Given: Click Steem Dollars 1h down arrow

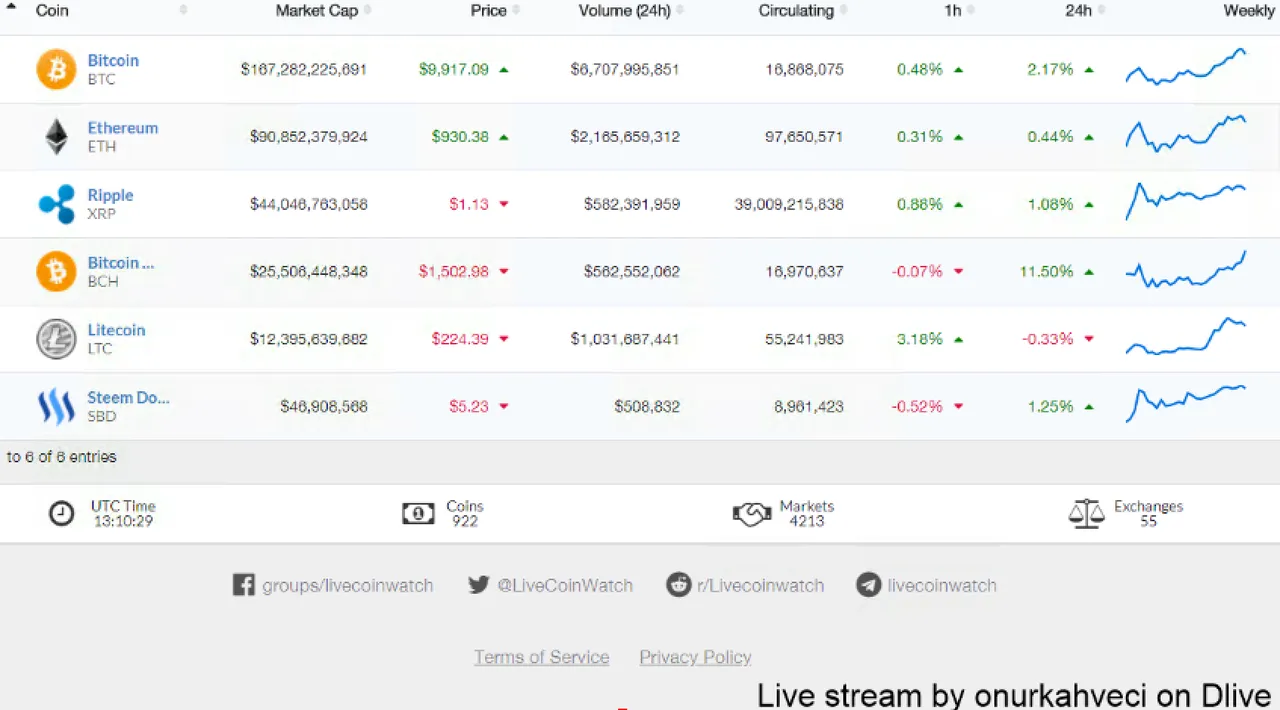Looking at the screenshot, I should (x=958, y=406).
